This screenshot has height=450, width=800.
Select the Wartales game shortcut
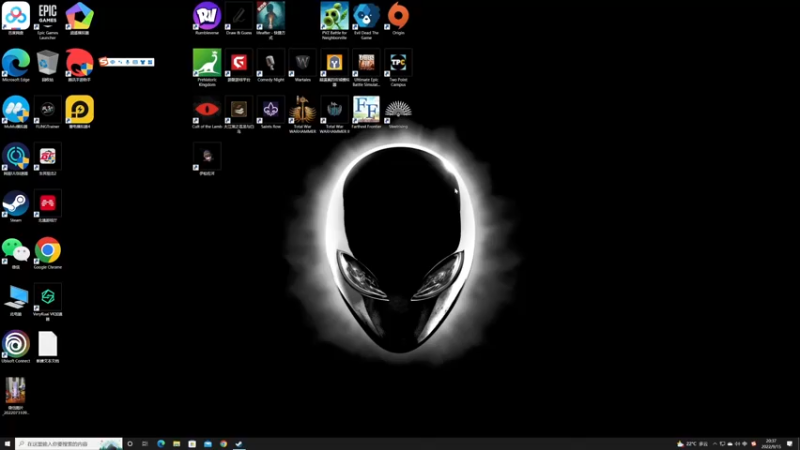pyautogui.click(x=303, y=65)
